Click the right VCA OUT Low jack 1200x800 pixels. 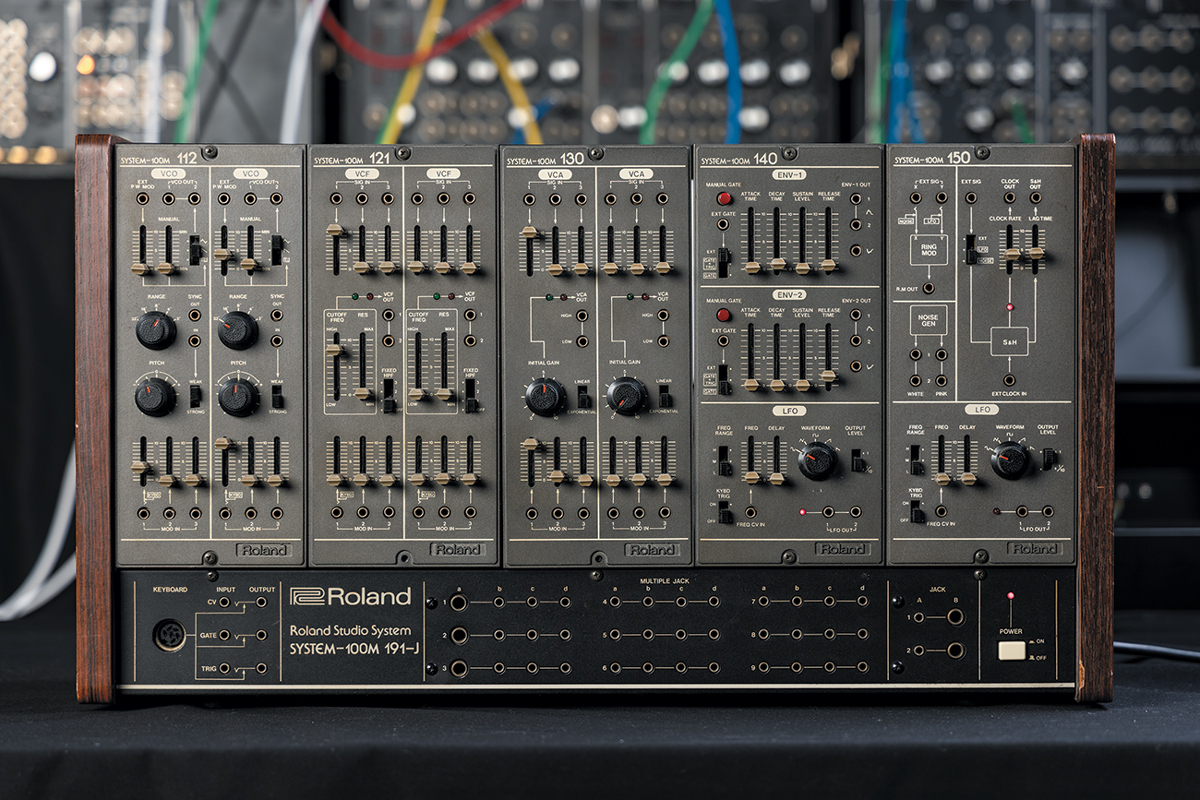(662, 342)
